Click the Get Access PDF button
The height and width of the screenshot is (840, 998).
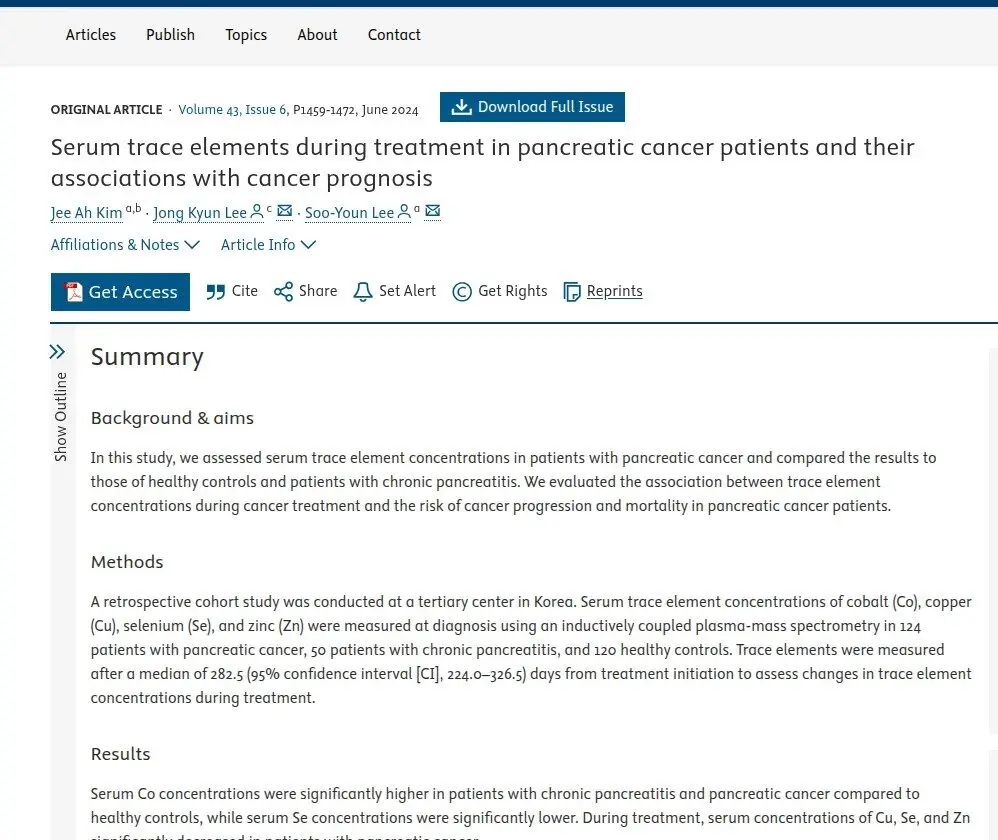click(120, 292)
